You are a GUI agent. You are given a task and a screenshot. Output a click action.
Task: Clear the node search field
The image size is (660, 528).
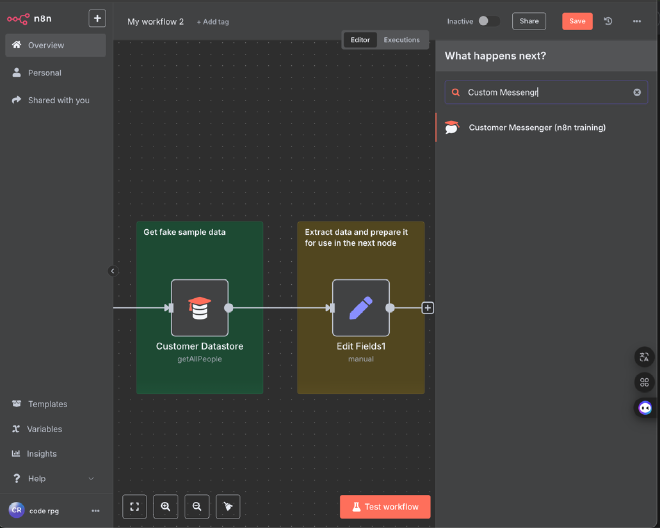coord(637,92)
